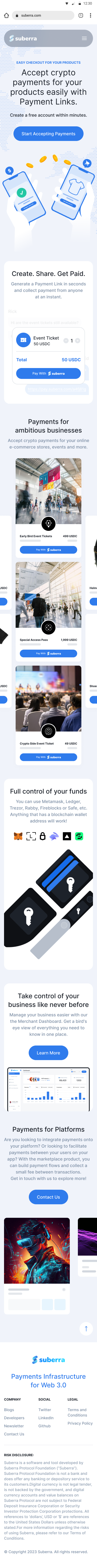Click Pay With Suberra under Early Bird Tickets
Screen dimensions: 97x1568
48,550
